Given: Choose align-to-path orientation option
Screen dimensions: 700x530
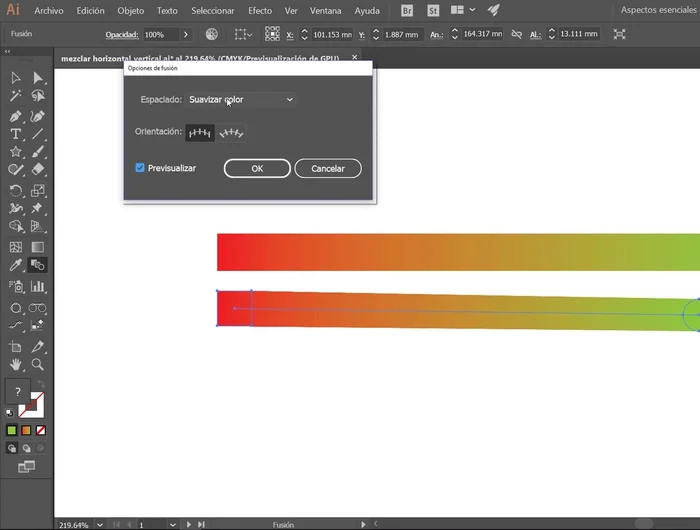Looking at the screenshot, I should 232,132.
